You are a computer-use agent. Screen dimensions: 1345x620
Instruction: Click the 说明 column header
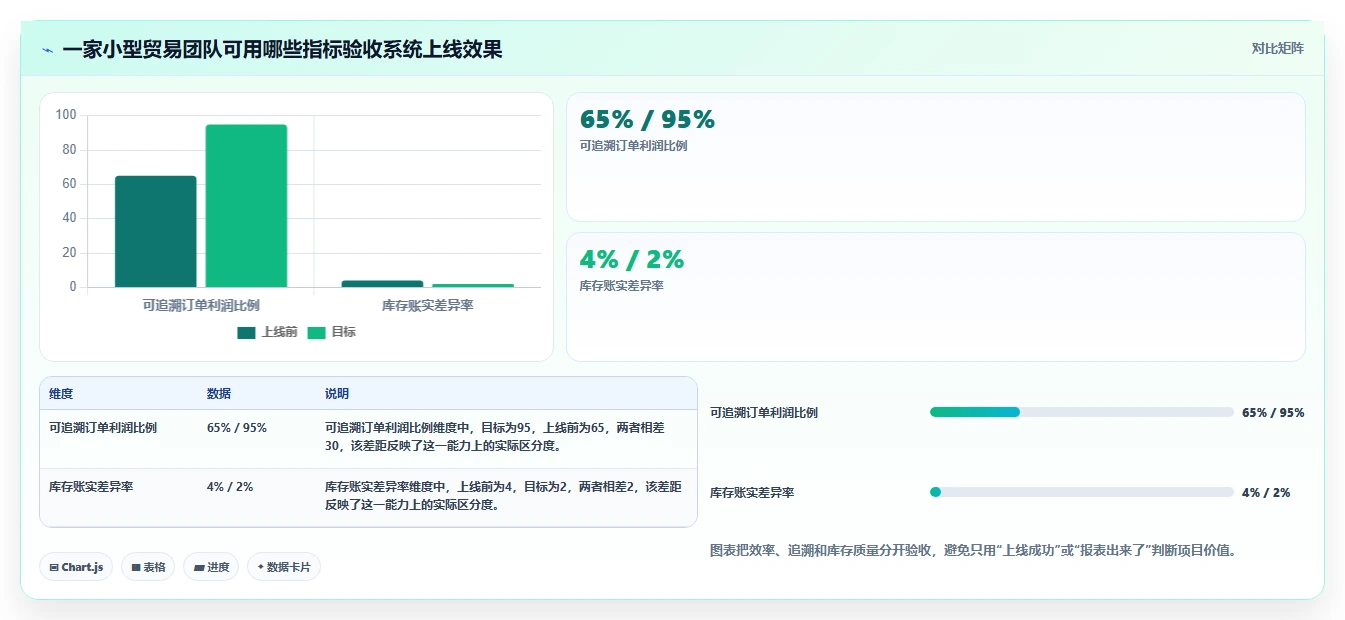pyautogui.click(x=337, y=394)
